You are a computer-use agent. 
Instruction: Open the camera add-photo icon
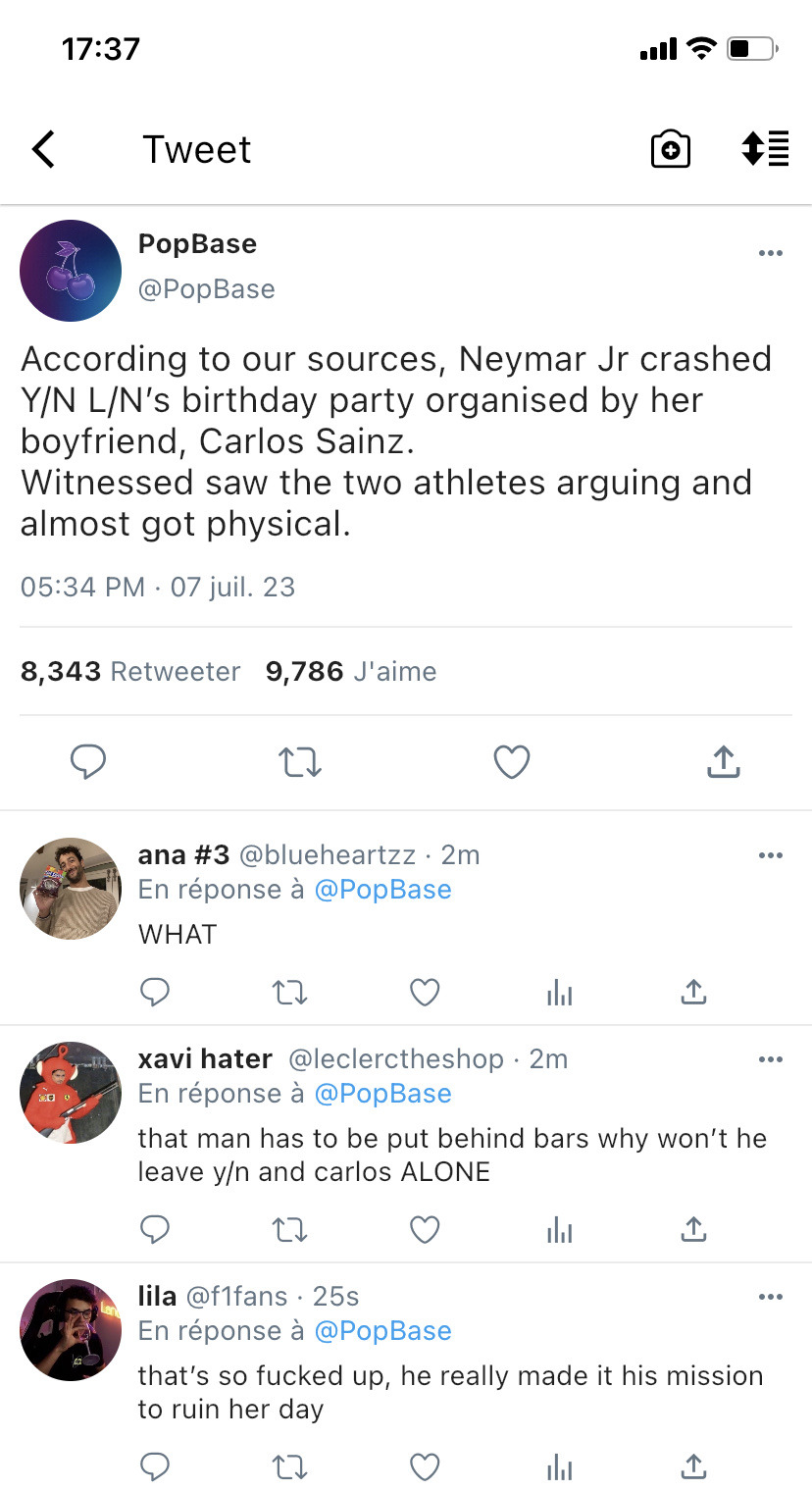[671, 150]
